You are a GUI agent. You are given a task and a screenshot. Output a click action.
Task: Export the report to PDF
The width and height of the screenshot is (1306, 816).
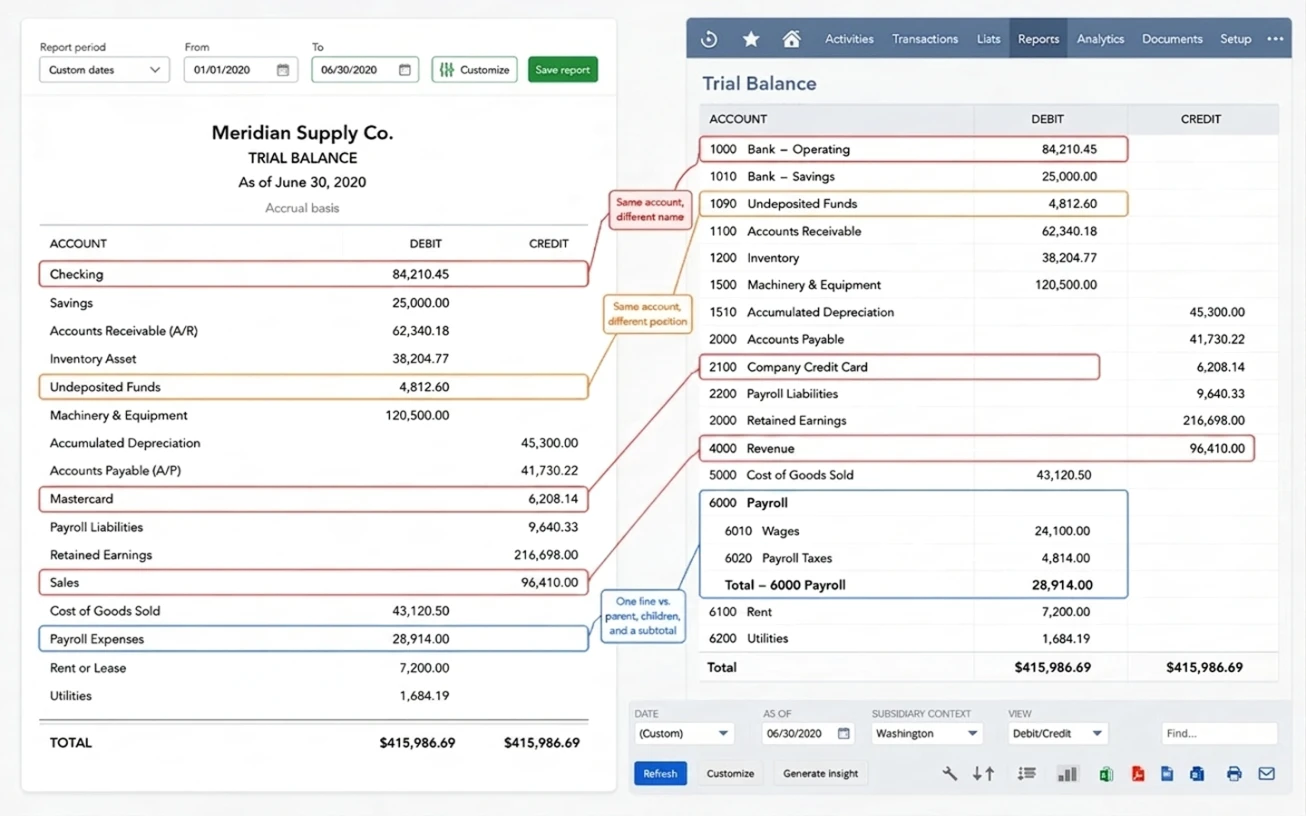point(1137,773)
